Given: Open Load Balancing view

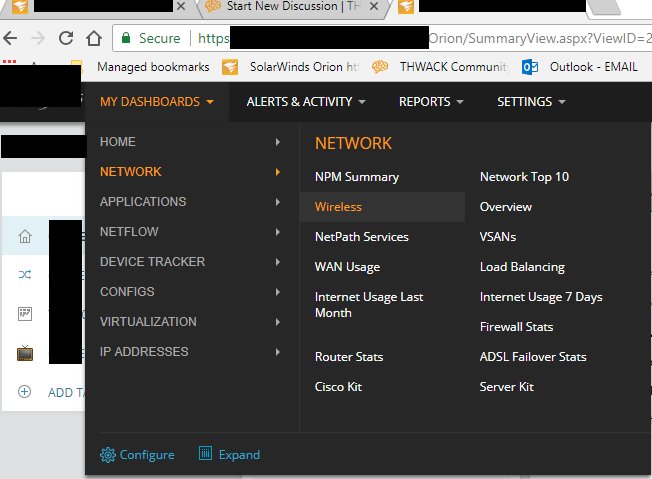Looking at the screenshot, I should pyautogui.click(x=522, y=267).
